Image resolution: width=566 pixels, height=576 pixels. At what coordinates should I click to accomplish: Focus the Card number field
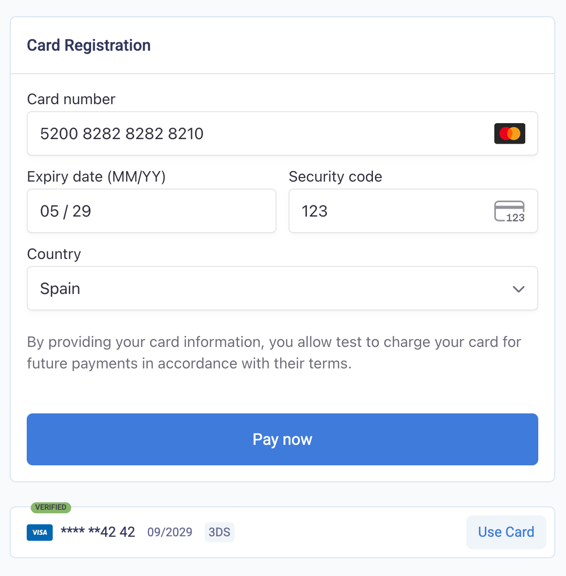(282, 133)
